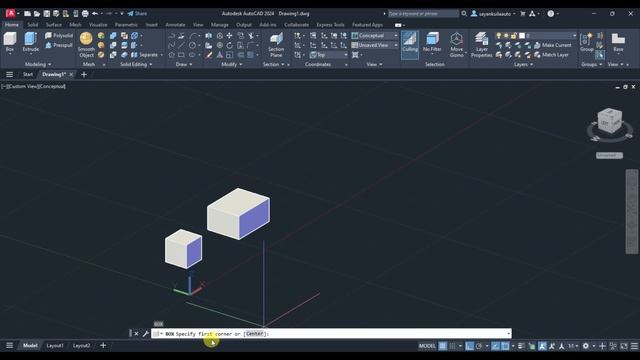Expand the Modify panel
640x360 pixels.
[231, 64]
